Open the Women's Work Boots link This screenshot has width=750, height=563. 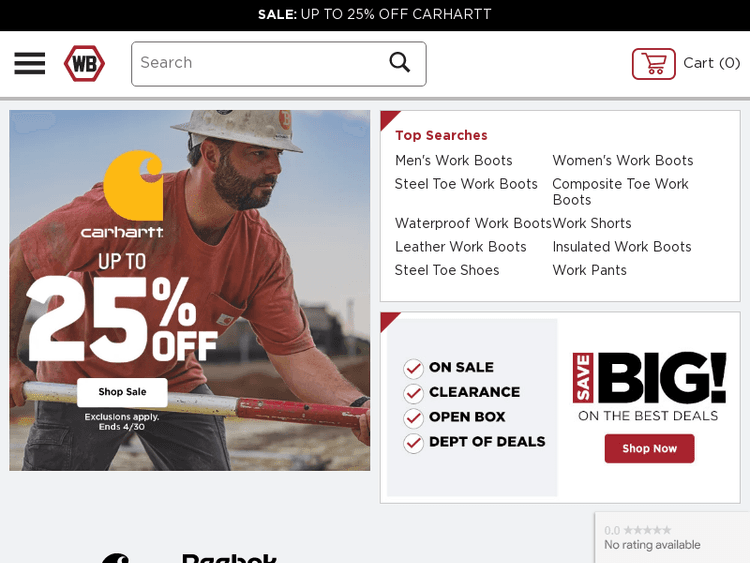(x=623, y=160)
